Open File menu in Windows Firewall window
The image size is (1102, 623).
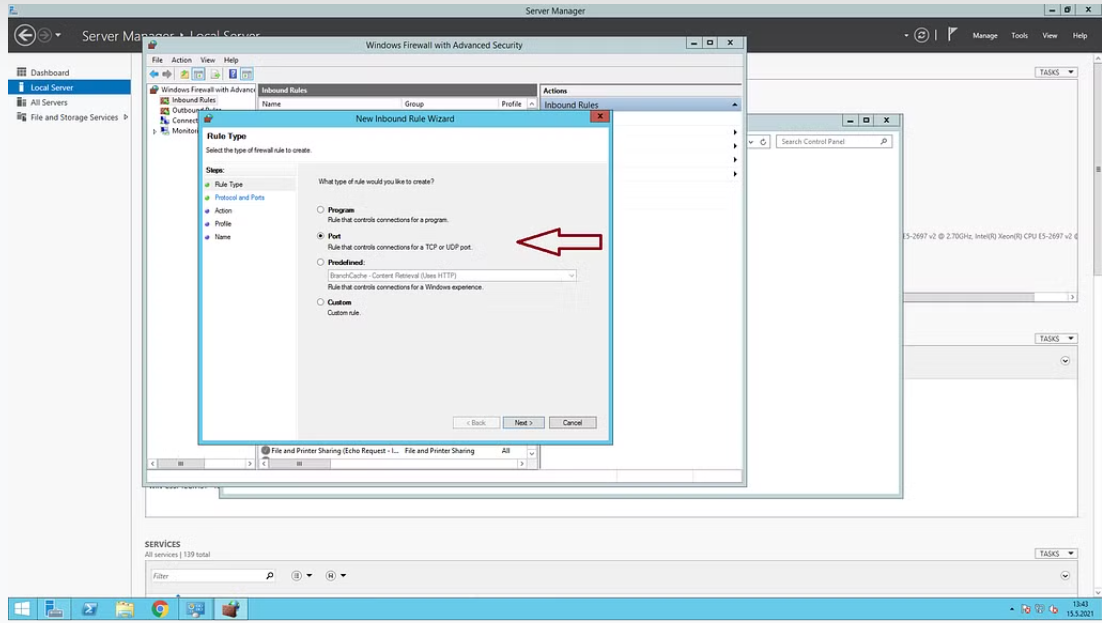click(x=157, y=60)
